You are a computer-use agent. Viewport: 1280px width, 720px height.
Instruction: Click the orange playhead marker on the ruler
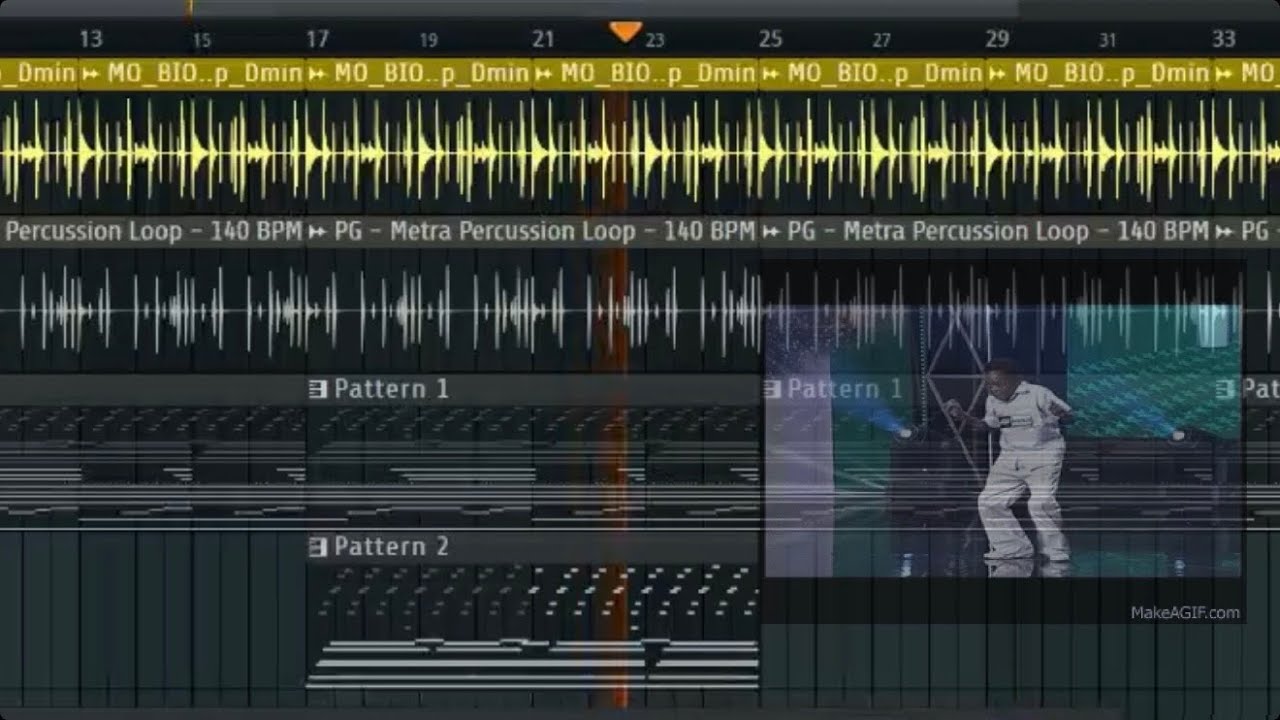pyautogui.click(x=625, y=32)
